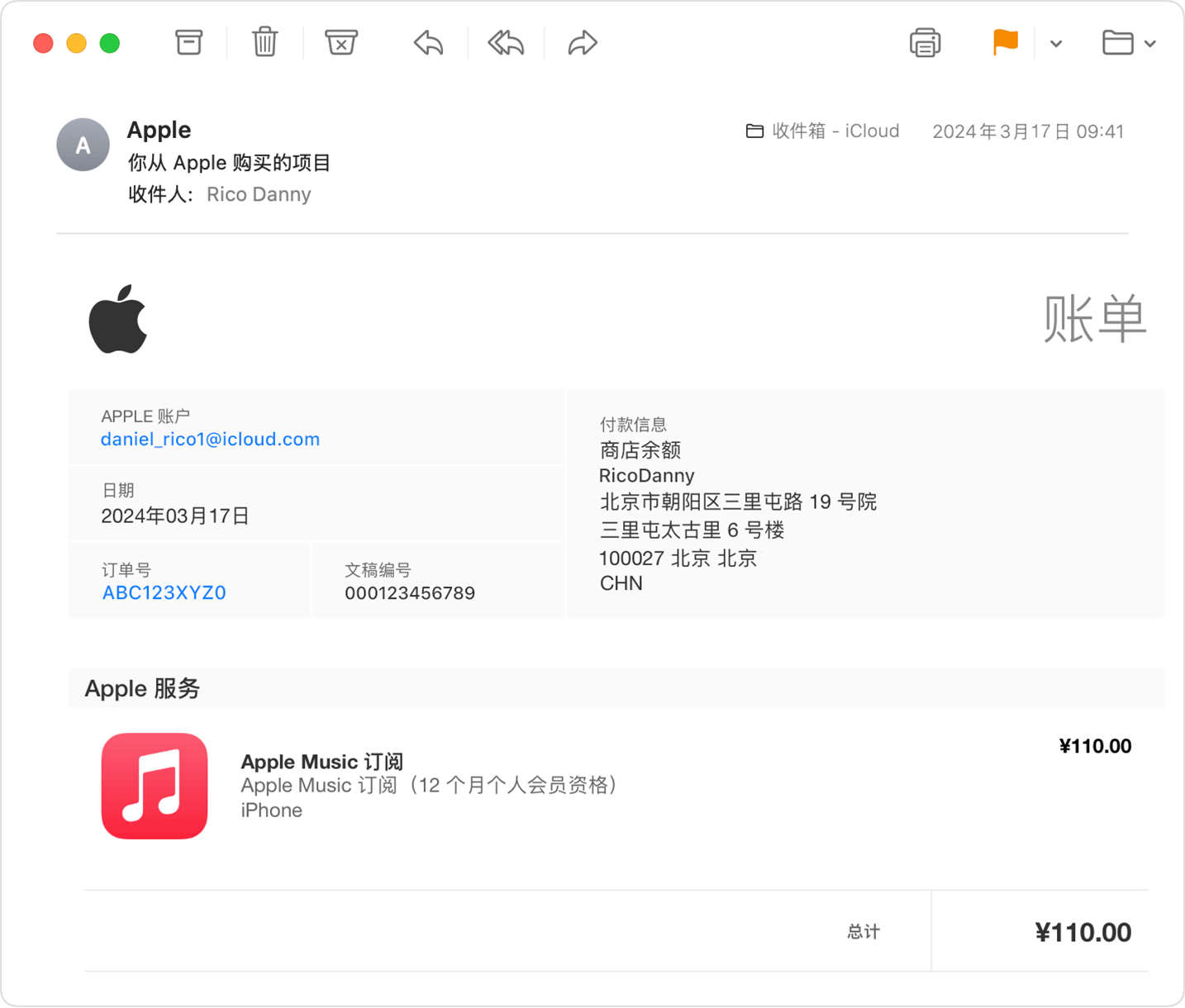Image resolution: width=1185 pixels, height=1008 pixels.
Task: Click the APPLE 账户 label
Action: click(145, 416)
